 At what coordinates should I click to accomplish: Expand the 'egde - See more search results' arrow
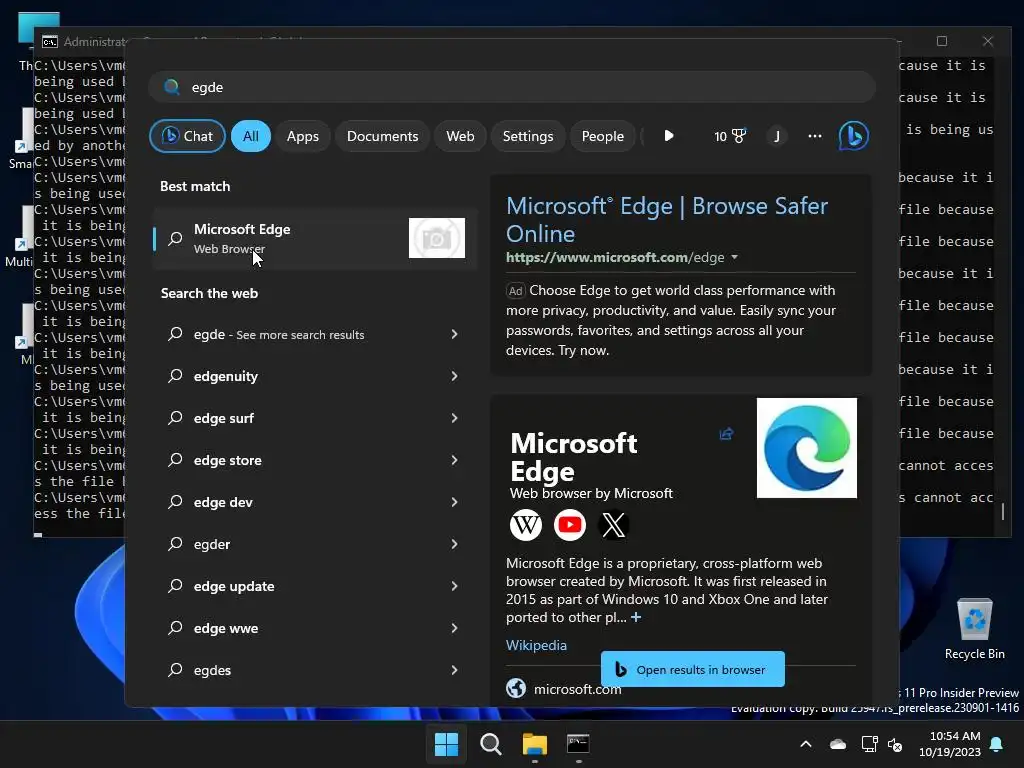pos(455,334)
